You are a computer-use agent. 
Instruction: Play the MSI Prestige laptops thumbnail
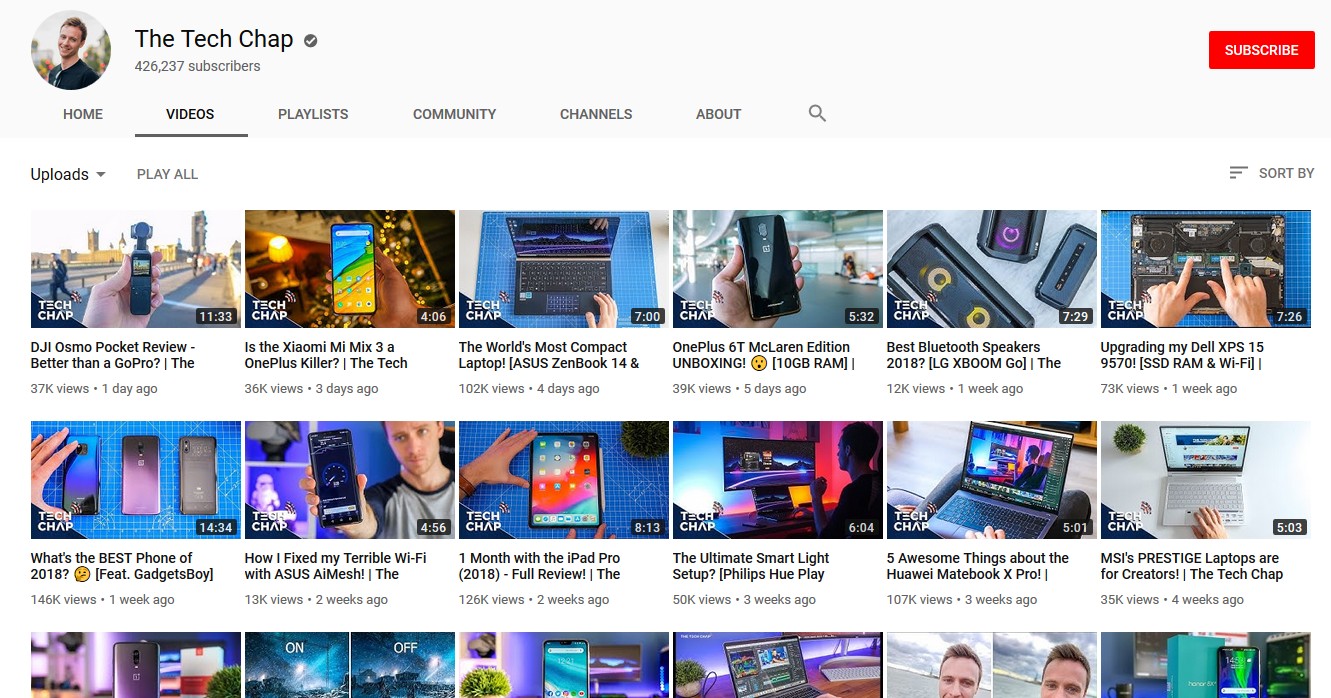pyautogui.click(x=1206, y=480)
